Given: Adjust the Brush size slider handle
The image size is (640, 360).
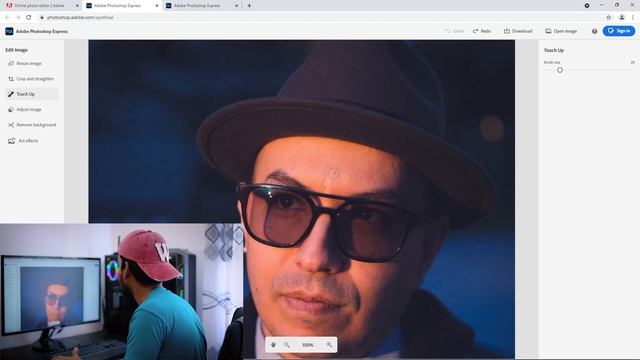Looking at the screenshot, I should tap(560, 70).
